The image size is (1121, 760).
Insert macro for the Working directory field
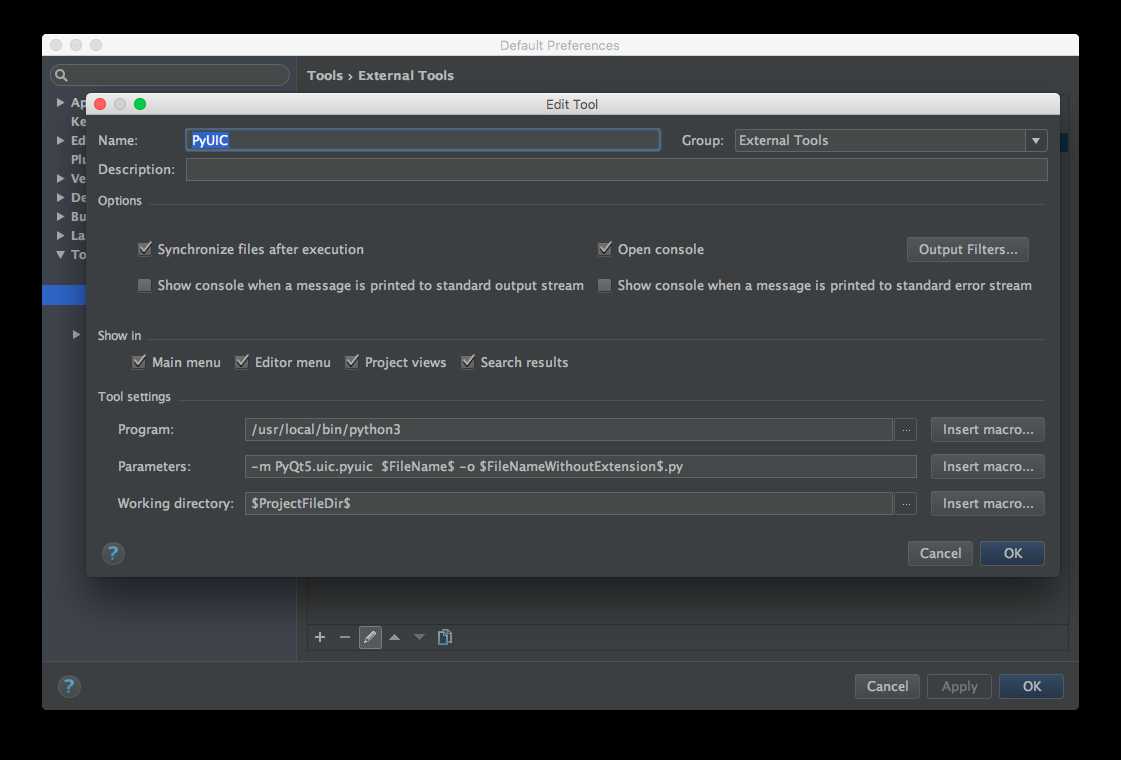tap(988, 503)
